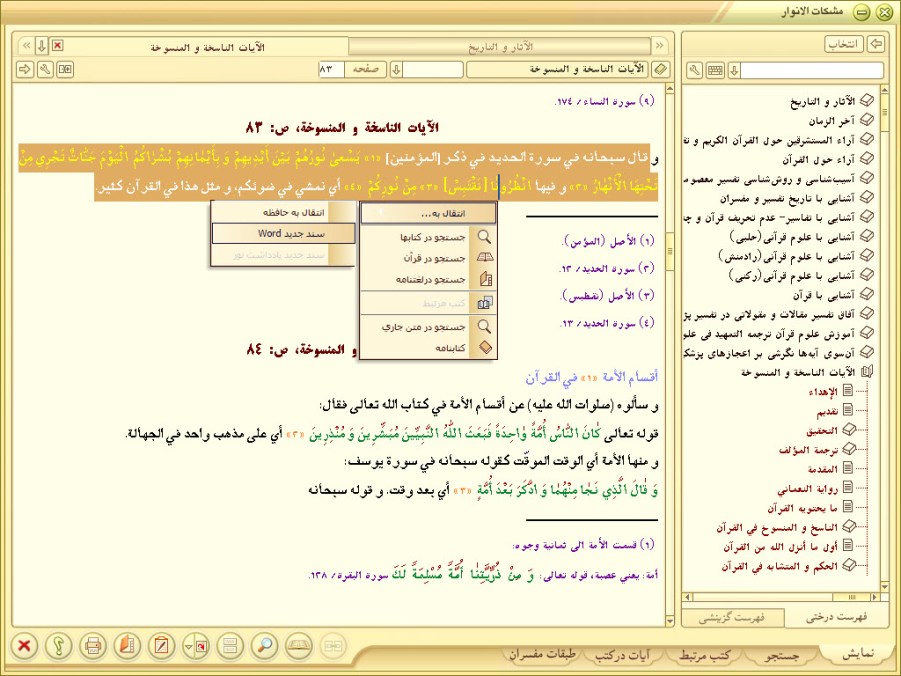901x676 pixels.
Task: Switch to the طبقات مفسران bottom tab
Action: [542, 655]
